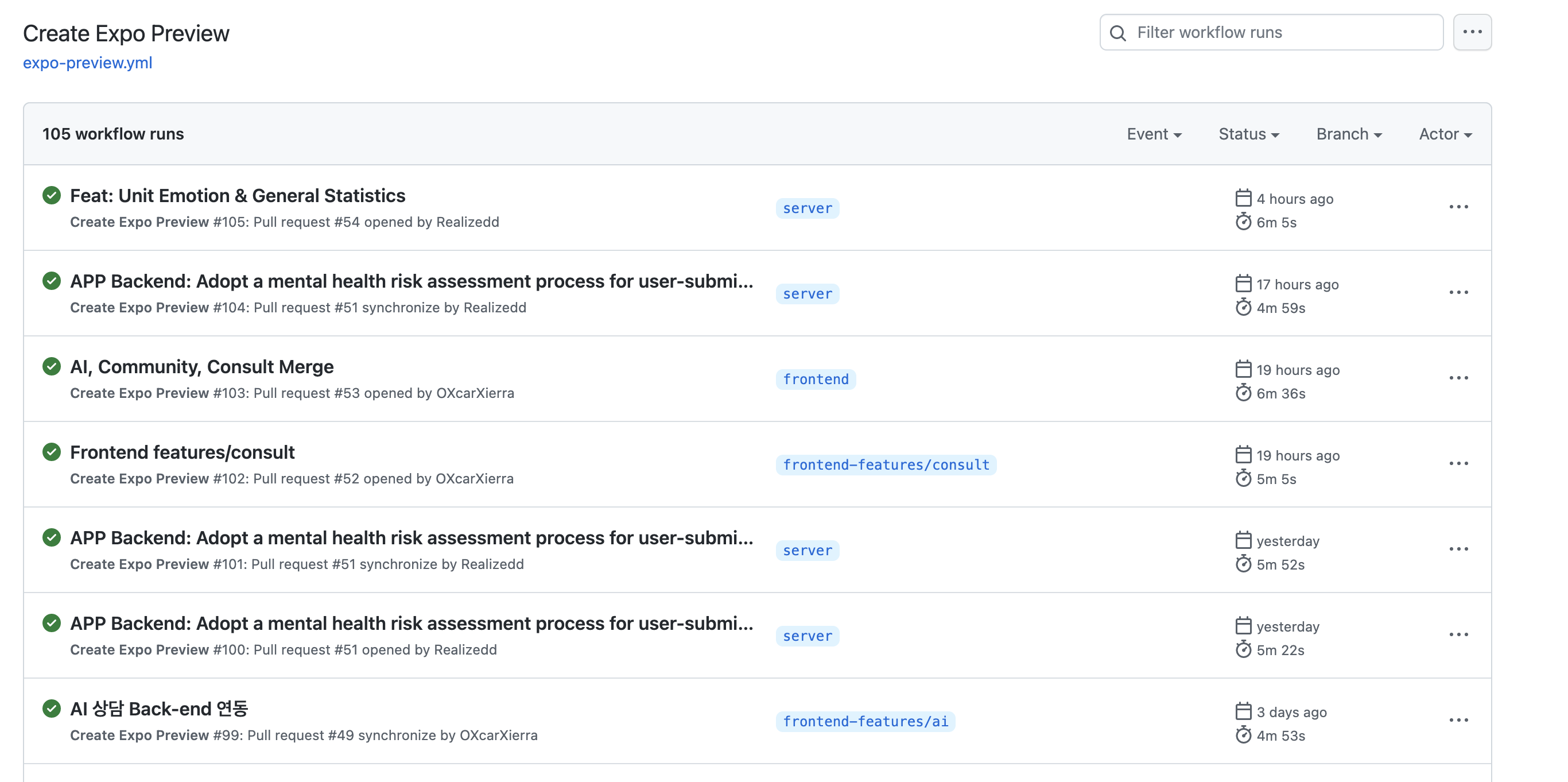Click the server branch label on run #100
1568x782 pixels.
(807, 636)
